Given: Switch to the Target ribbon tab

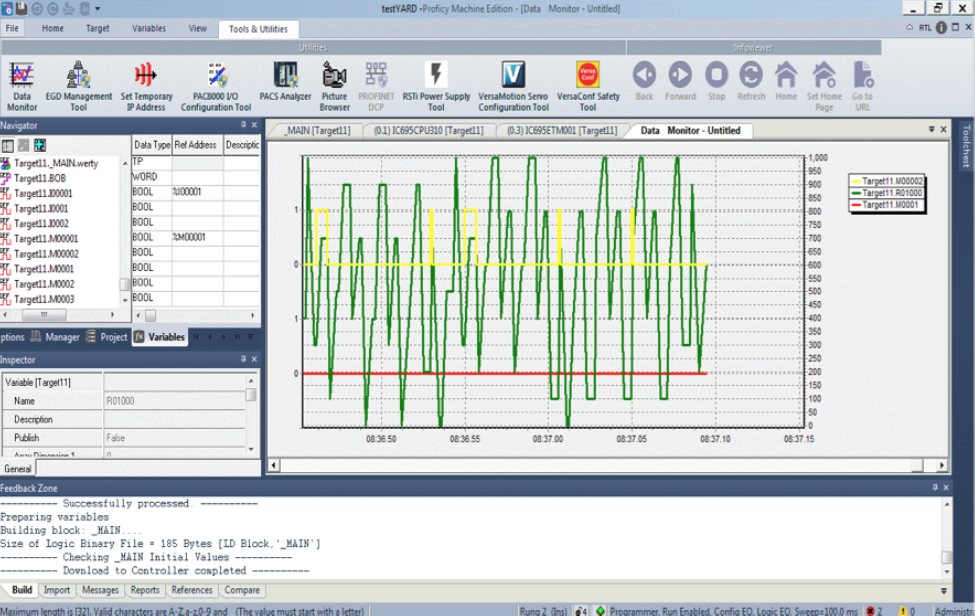Looking at the screenshot, I should point(98,29).
